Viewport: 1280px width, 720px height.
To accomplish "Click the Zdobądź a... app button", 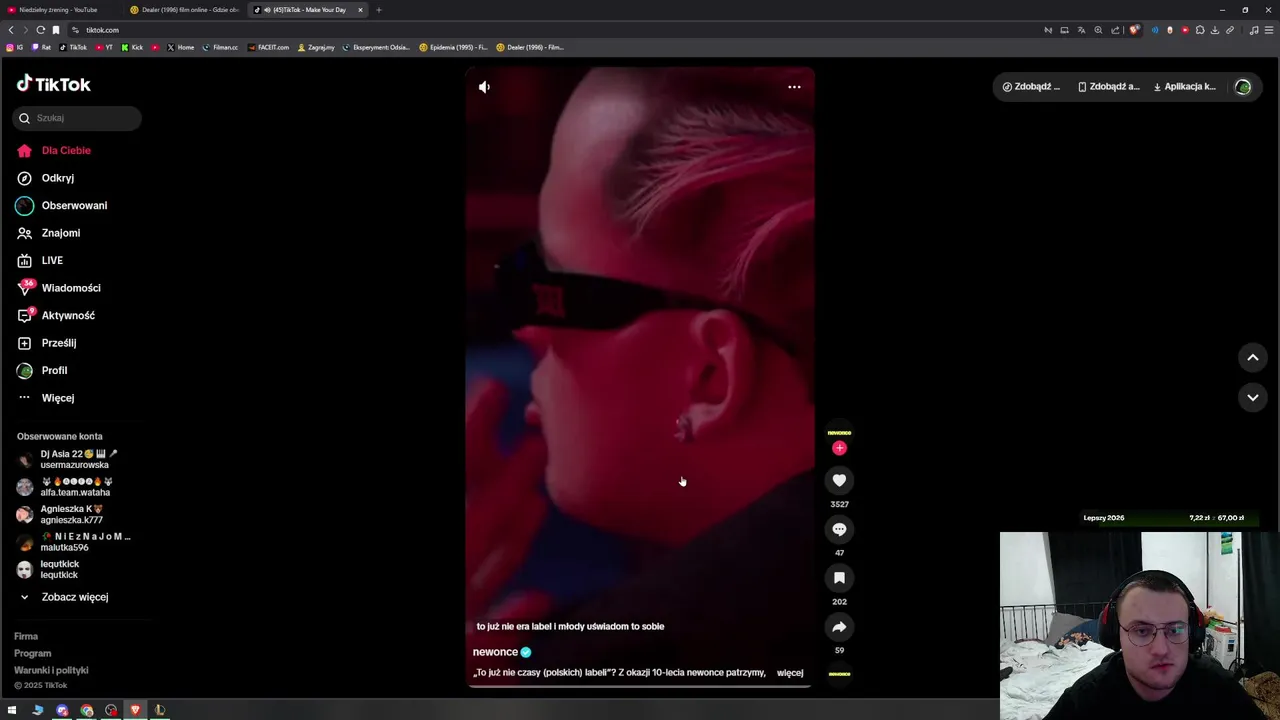I will [x=1108, y=87].
